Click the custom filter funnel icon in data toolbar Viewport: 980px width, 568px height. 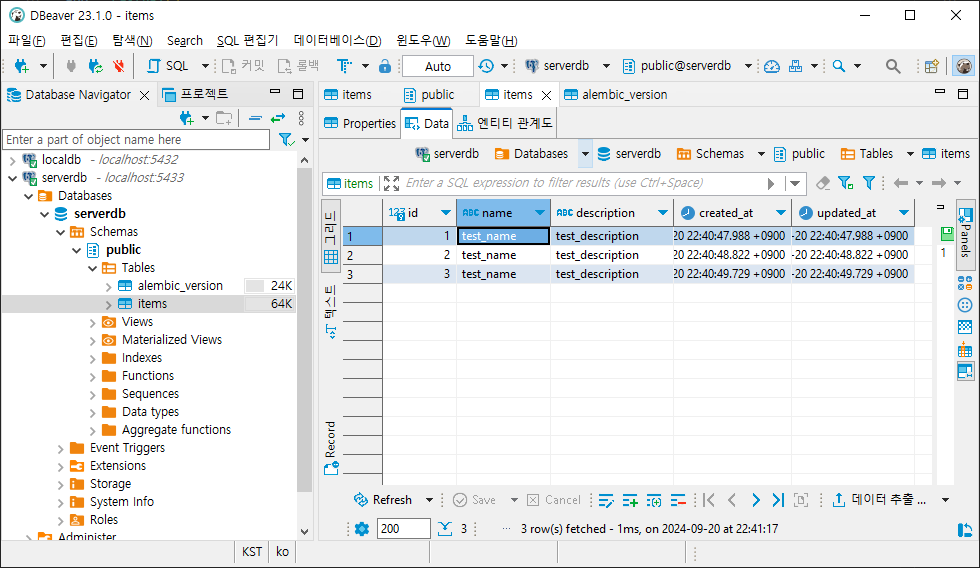(x=869, y=183)
